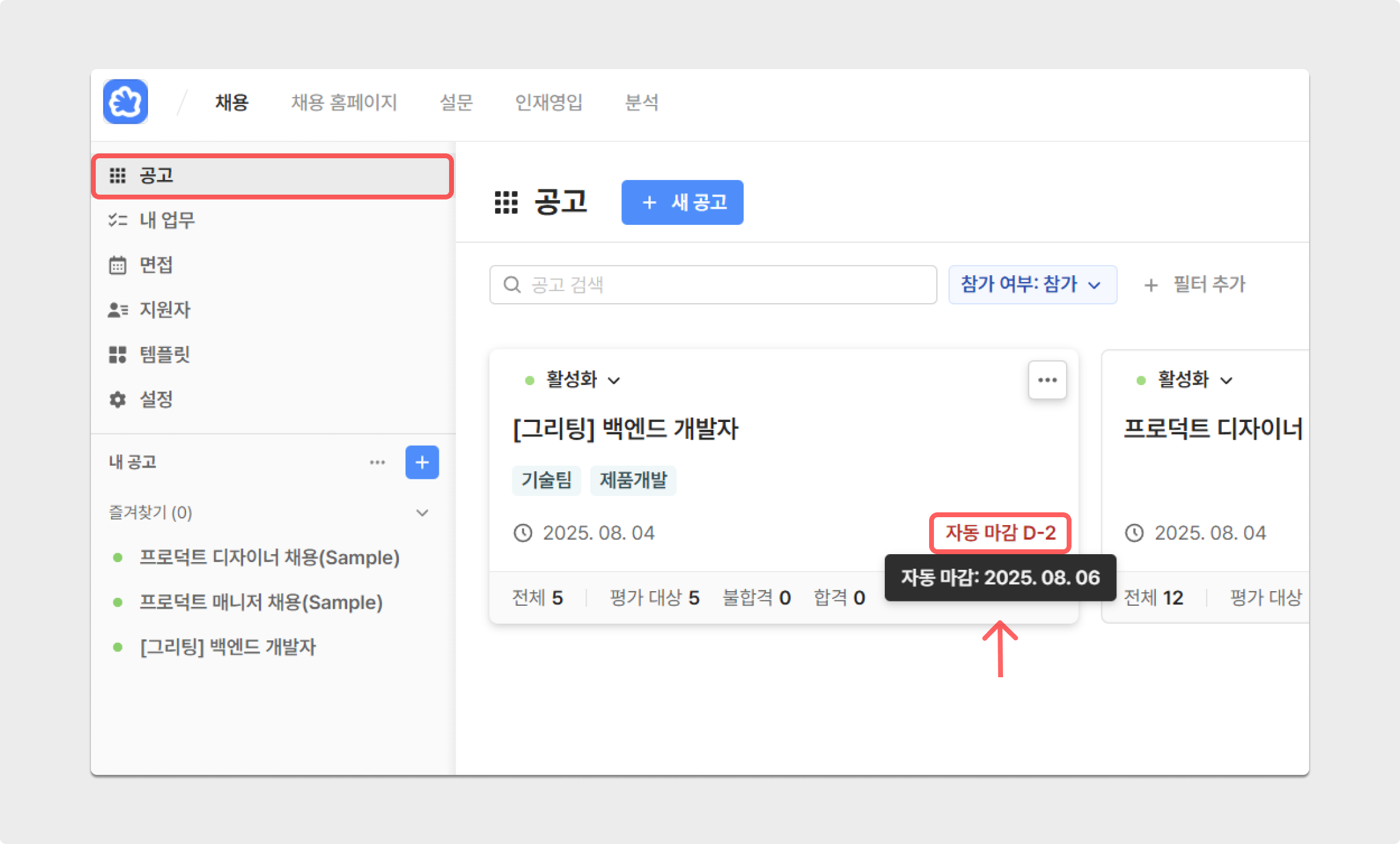Click the 자동 마감 D-2 label

pyautogui.click(x=1000, y=533)
